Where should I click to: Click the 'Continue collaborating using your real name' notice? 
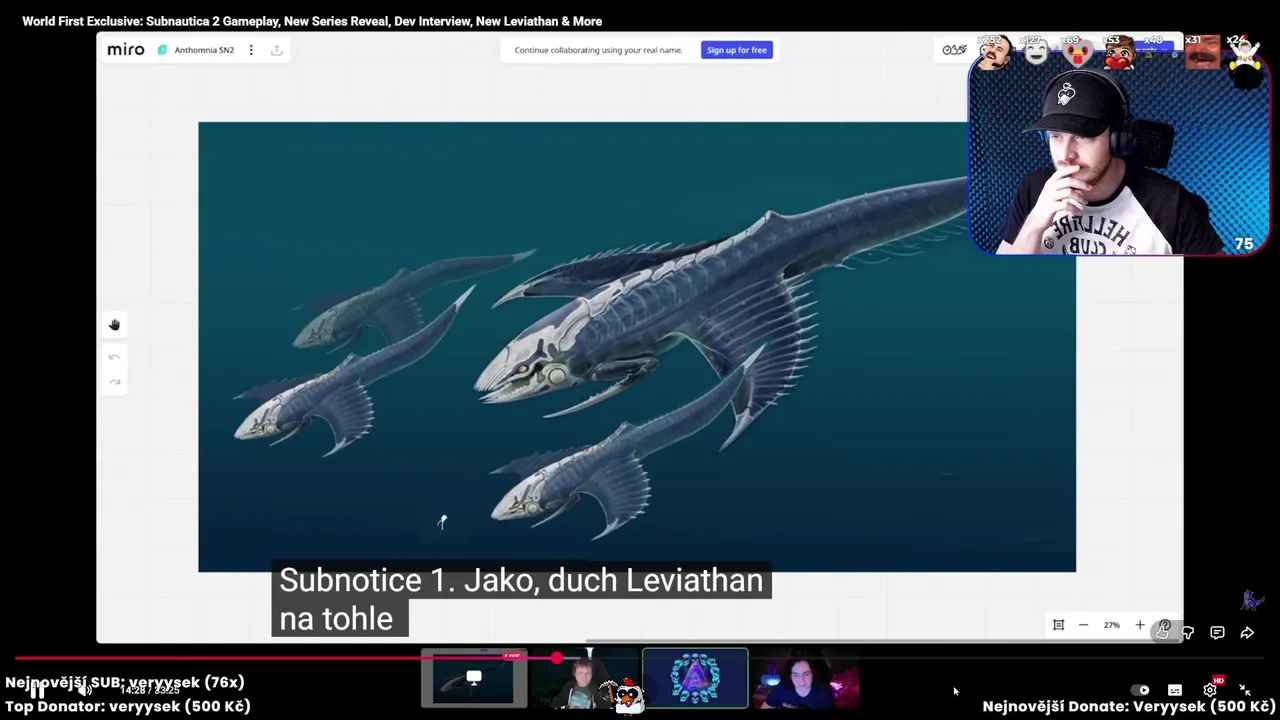pos(598,50)
